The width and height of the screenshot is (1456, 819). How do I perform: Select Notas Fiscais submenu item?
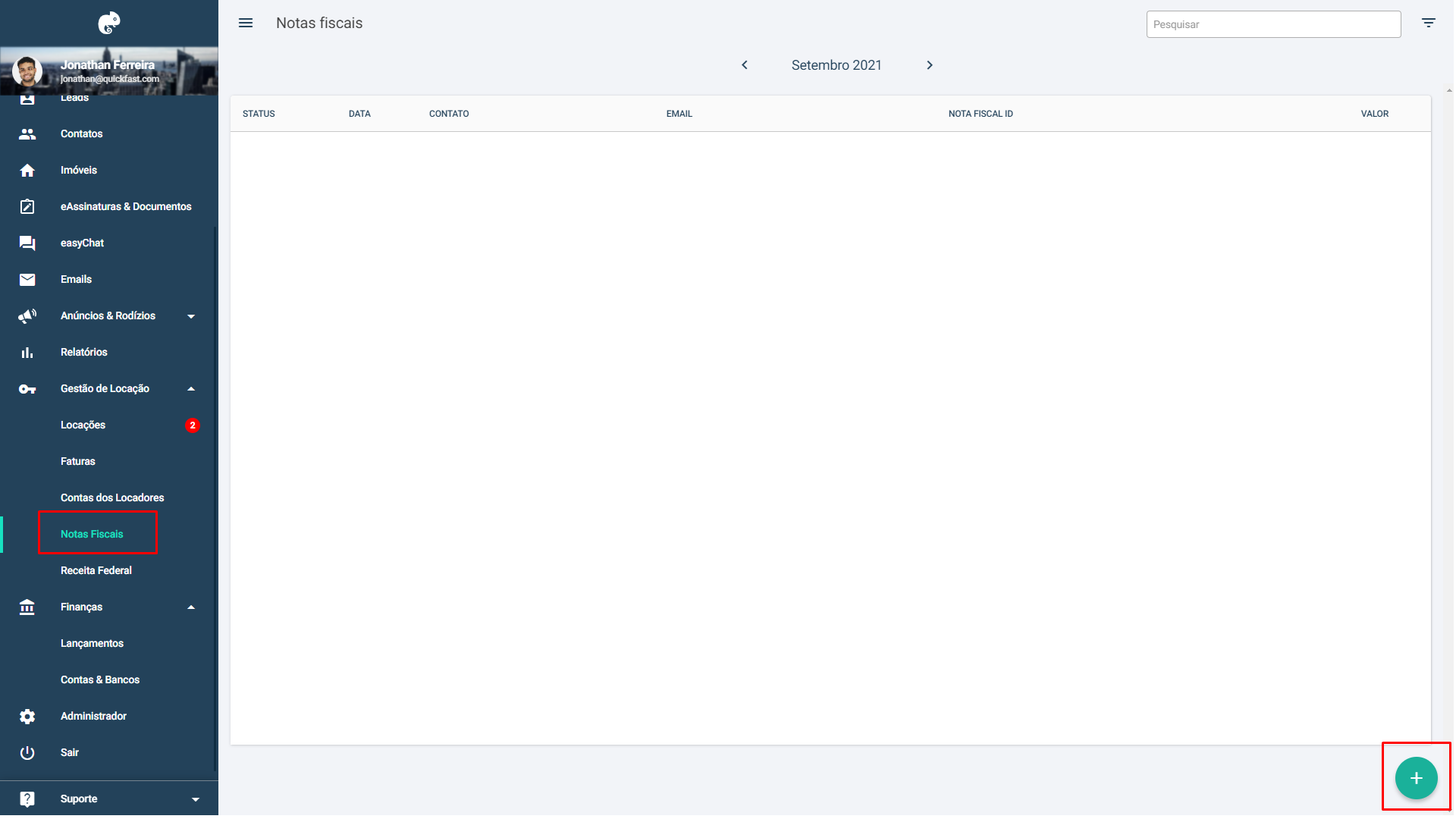(x=92, y=535)
